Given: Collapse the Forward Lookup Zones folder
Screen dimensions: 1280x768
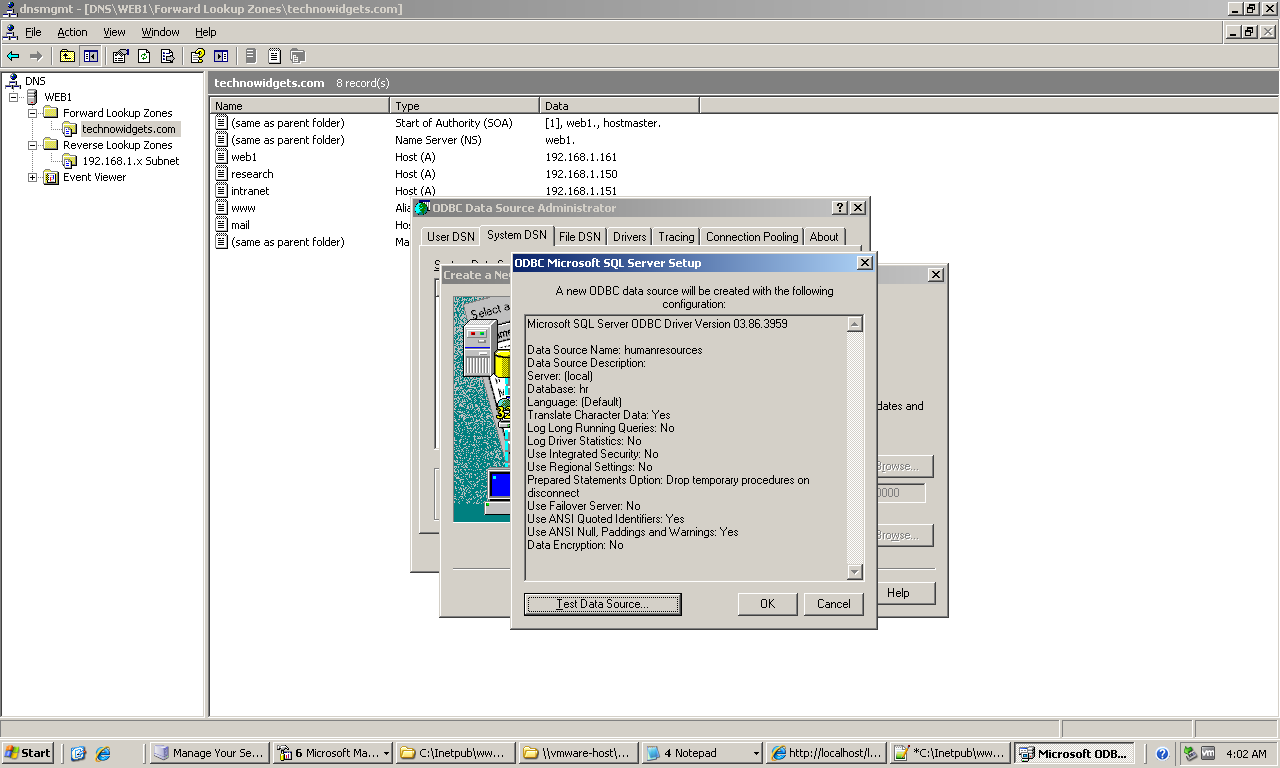Looking at the screenshot, I should (33, 113).
